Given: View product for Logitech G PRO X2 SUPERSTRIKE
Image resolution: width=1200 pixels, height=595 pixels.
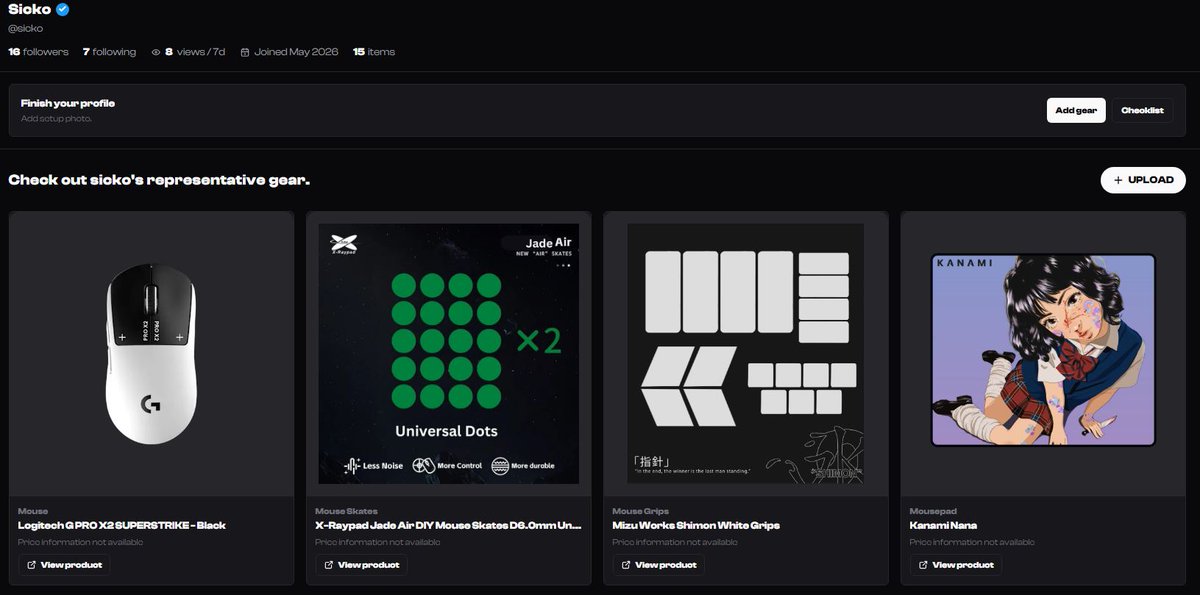Looking at the screenshot, I should pyautogui.click(x=64, y=565).
